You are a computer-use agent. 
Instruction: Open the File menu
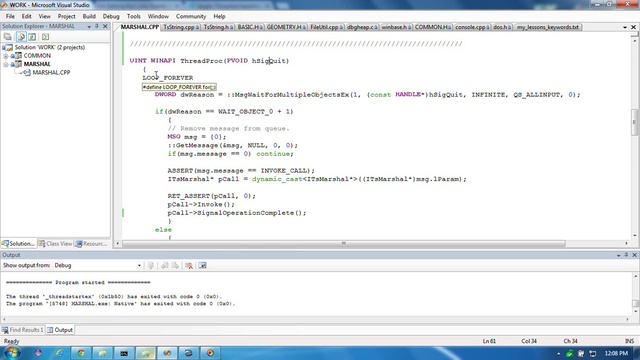click(x=10, y=16)
